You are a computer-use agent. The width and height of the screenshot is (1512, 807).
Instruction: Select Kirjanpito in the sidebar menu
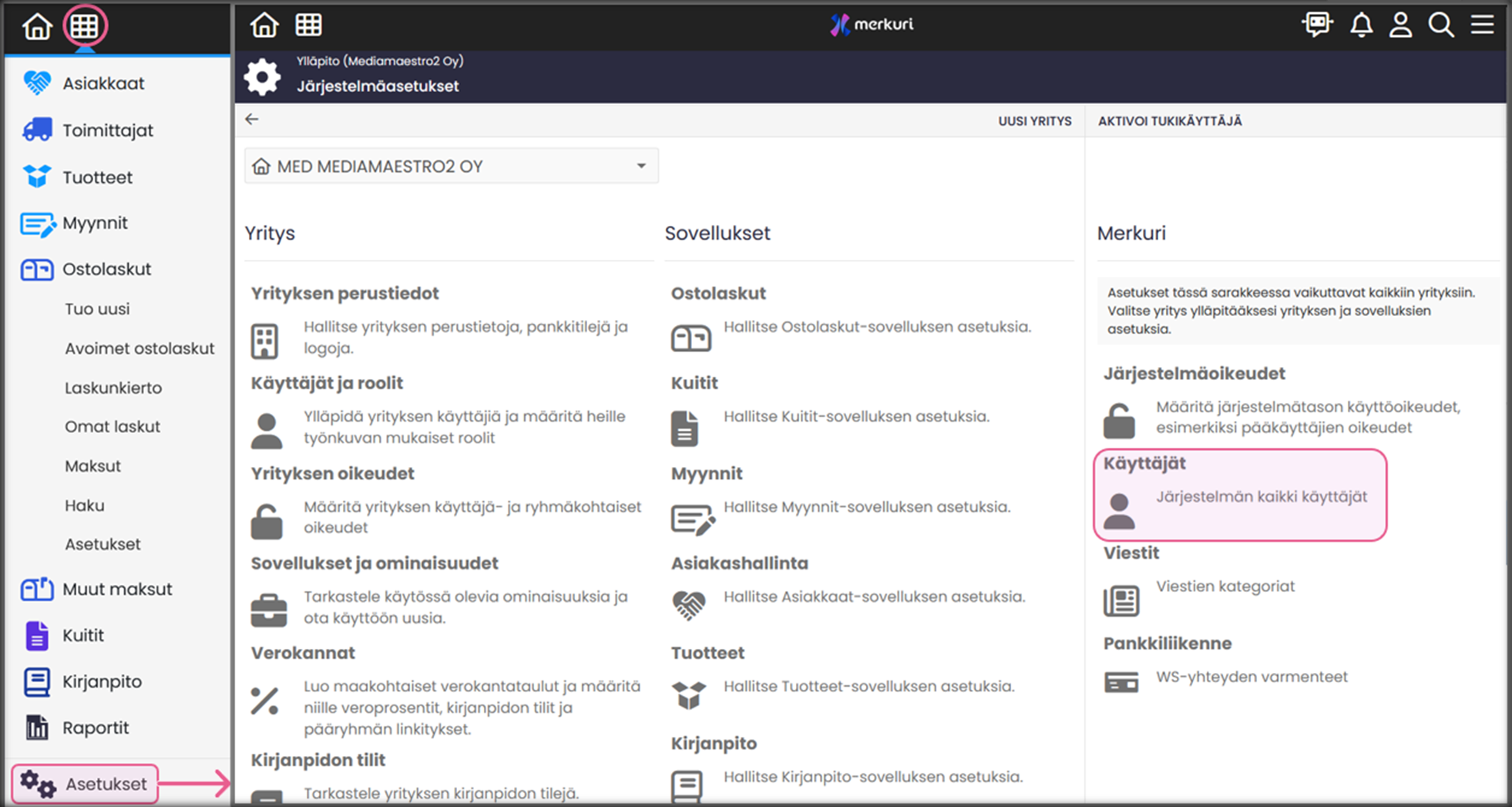[102, 681]
